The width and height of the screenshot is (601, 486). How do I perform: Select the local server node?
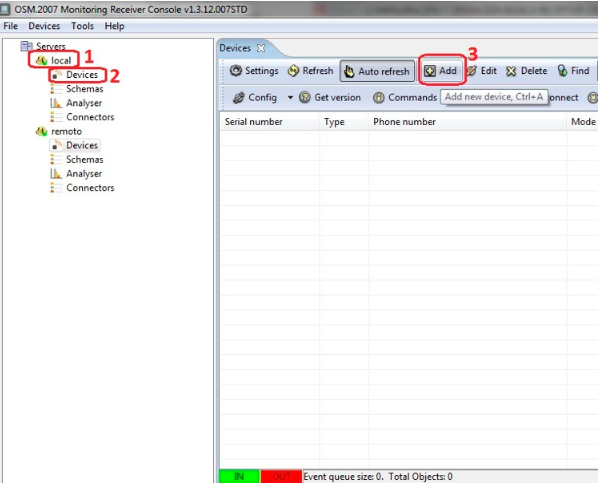(x=61, y=61)
